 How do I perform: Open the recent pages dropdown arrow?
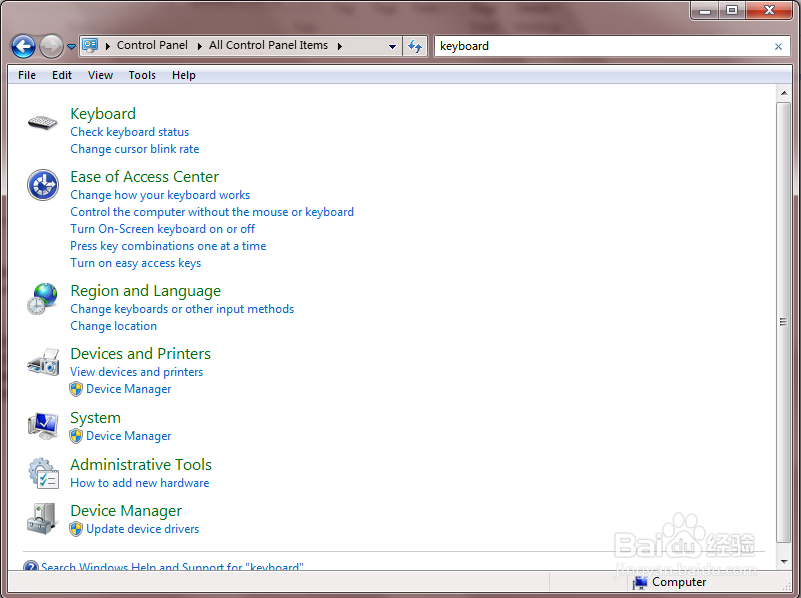pos(72,46)
